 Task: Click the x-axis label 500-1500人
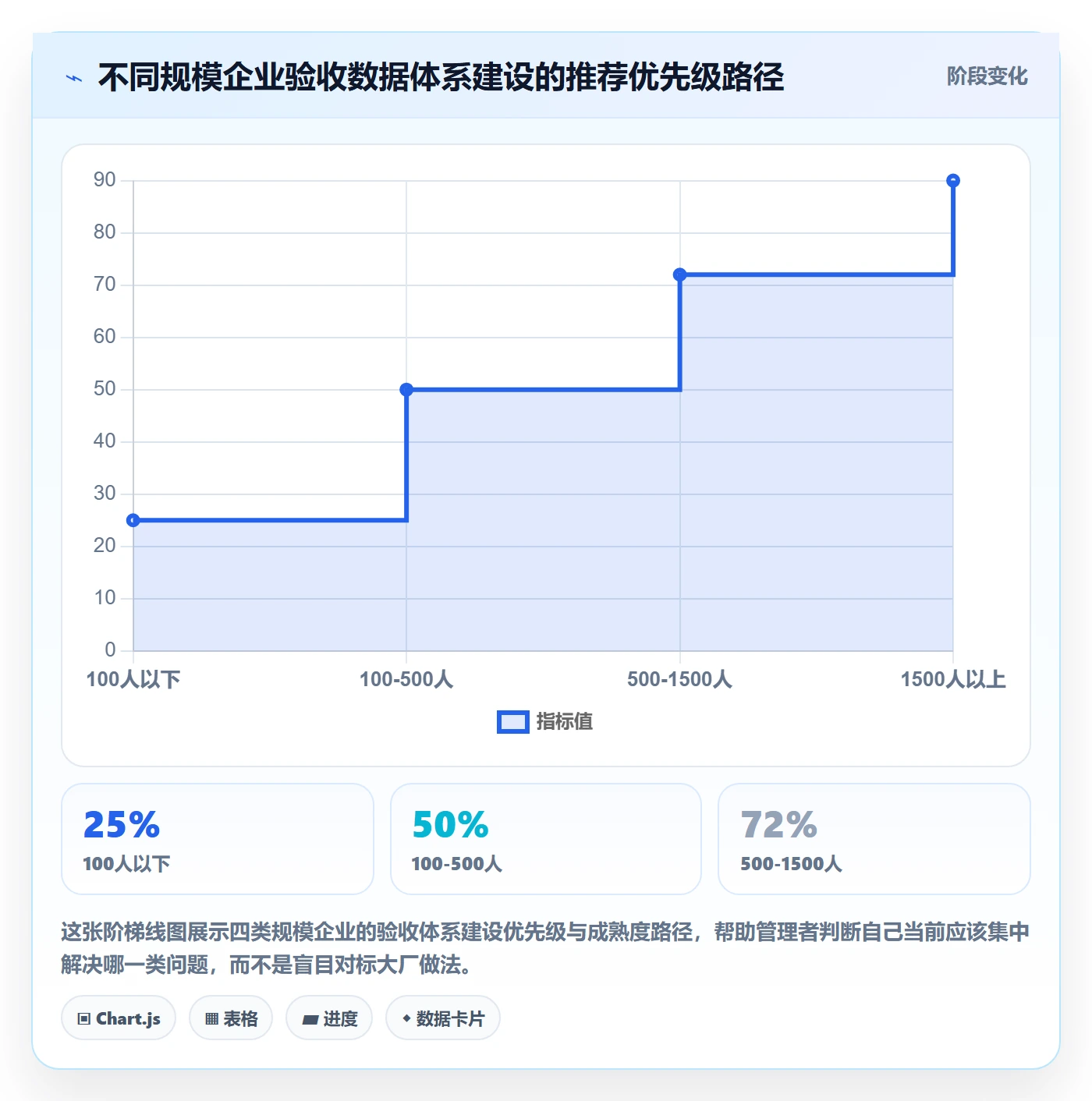679,679
